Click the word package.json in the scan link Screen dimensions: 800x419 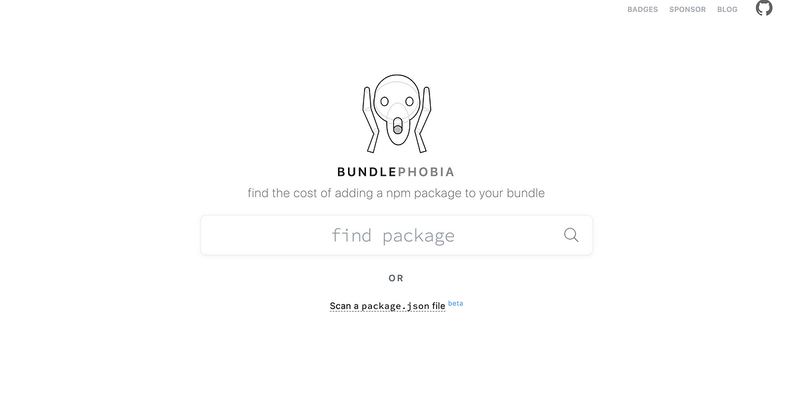click(x=396, y=306)
